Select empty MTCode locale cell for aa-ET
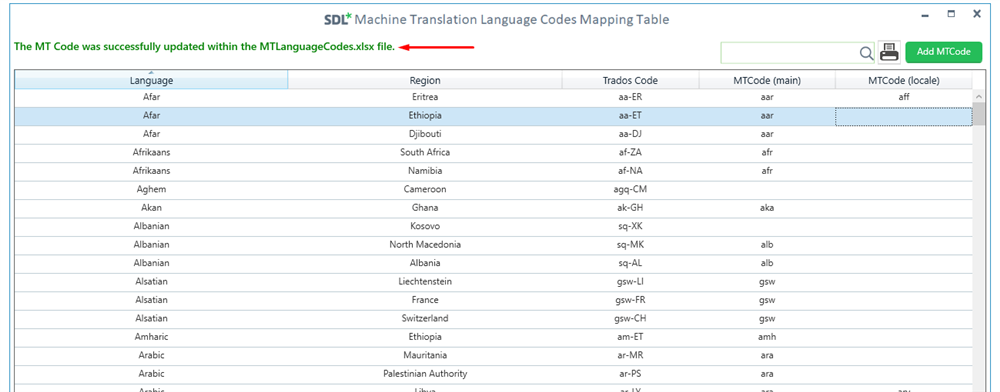The width and height of the screenshot is (1000, 392). pyautogui.click(x=904, y=116)
